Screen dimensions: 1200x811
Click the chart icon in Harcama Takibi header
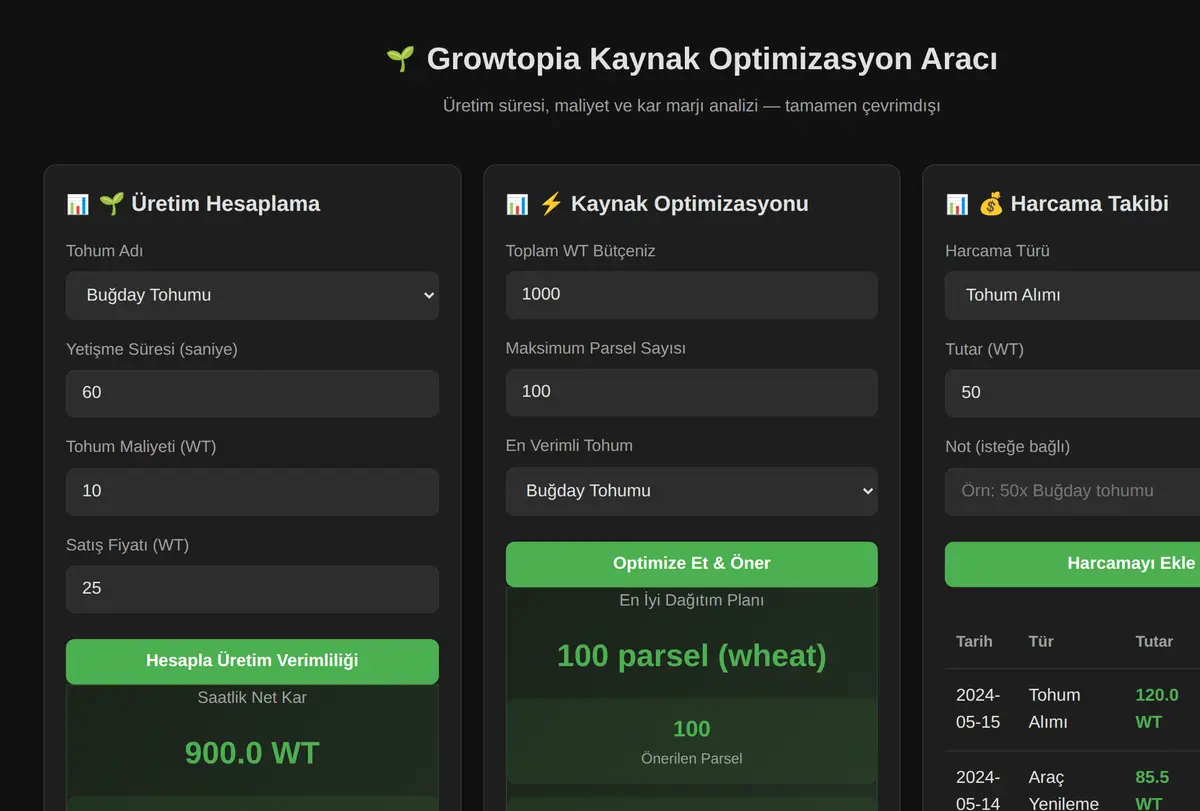pyautogui.click(x=957, y=204)
